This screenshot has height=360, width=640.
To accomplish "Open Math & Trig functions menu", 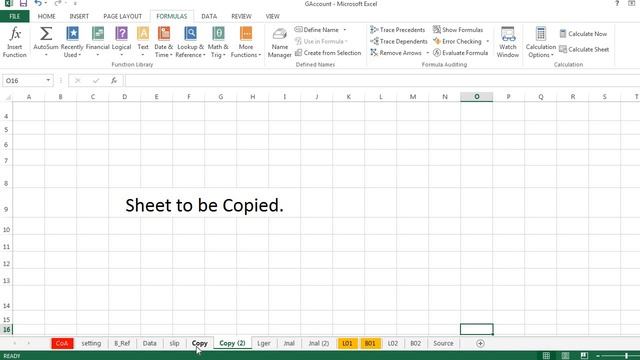I will tap(218, 42).
